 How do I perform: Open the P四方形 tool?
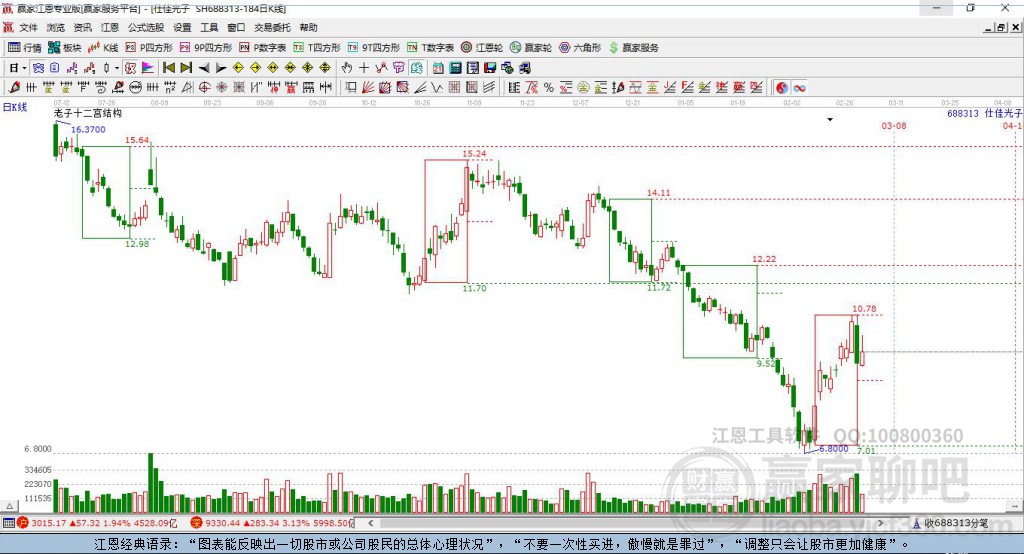(149, 48)
